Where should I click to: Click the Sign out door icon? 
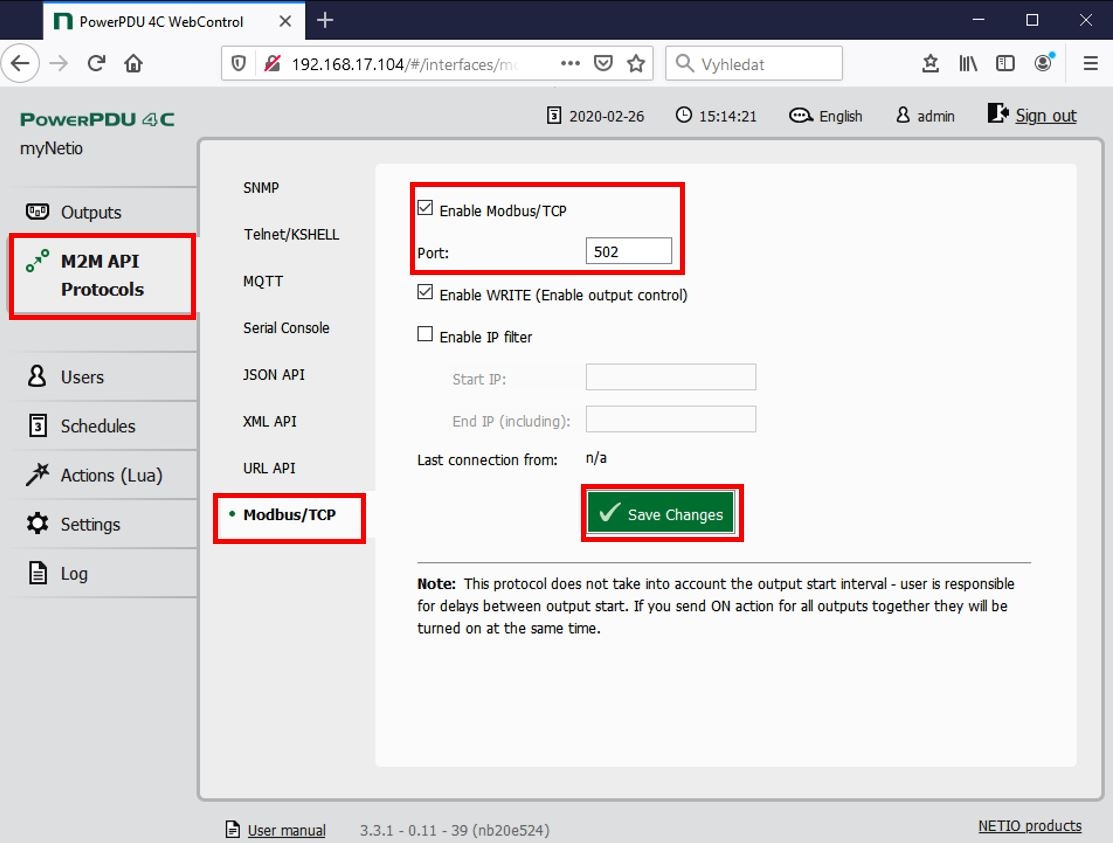(998, 113)
